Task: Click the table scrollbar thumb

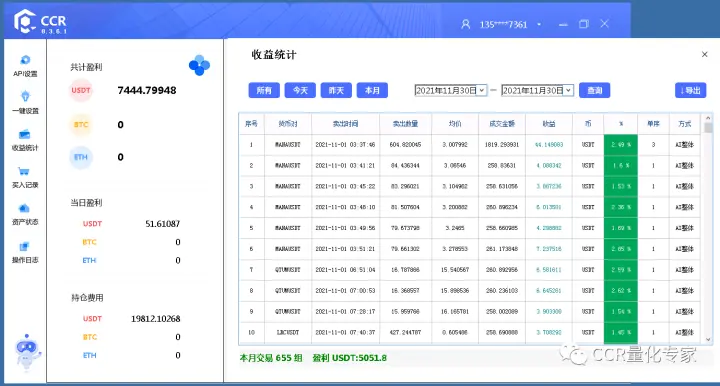Action: pos(708,128)
